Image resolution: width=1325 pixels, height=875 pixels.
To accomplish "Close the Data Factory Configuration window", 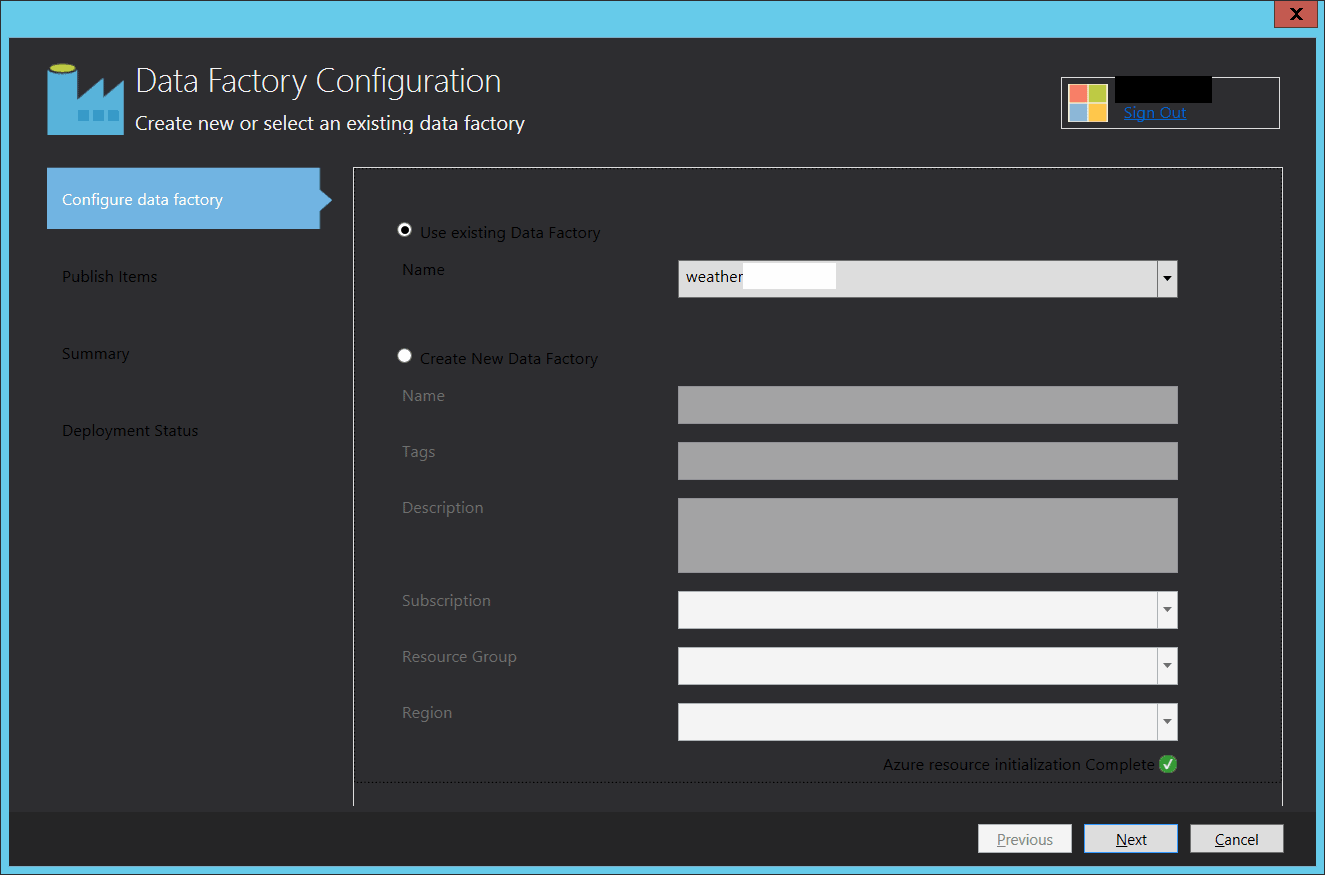I will 1296,14.
